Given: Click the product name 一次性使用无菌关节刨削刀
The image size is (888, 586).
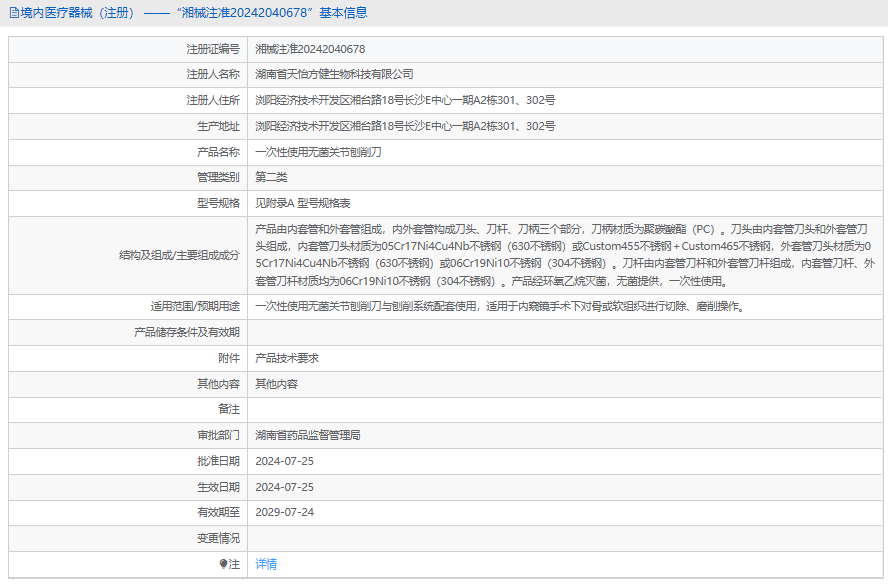Looking at the screenshot, I should click(x=318, y=152).
